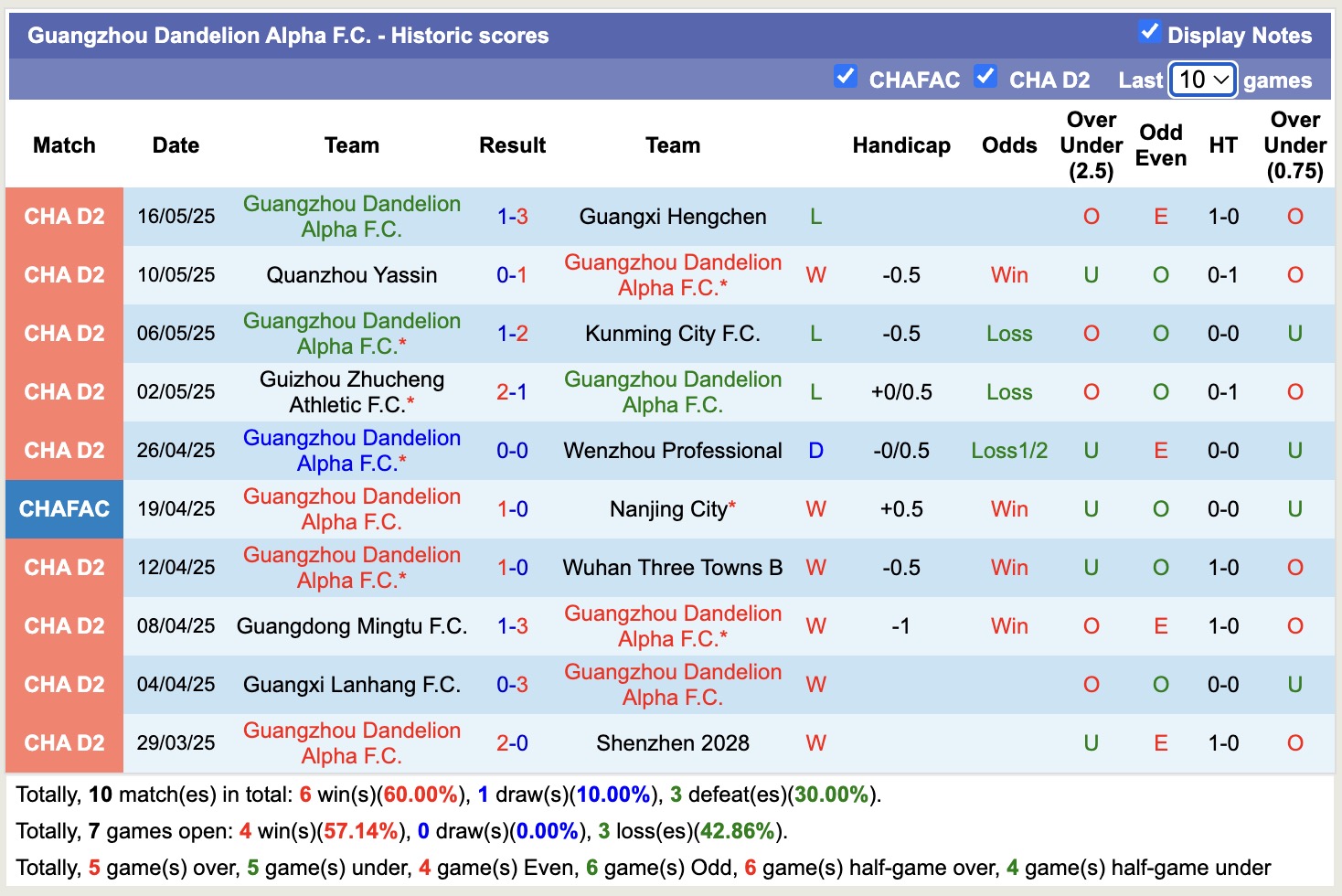Click the Handicap column header

pyautogui.click(x=901, y=144)
